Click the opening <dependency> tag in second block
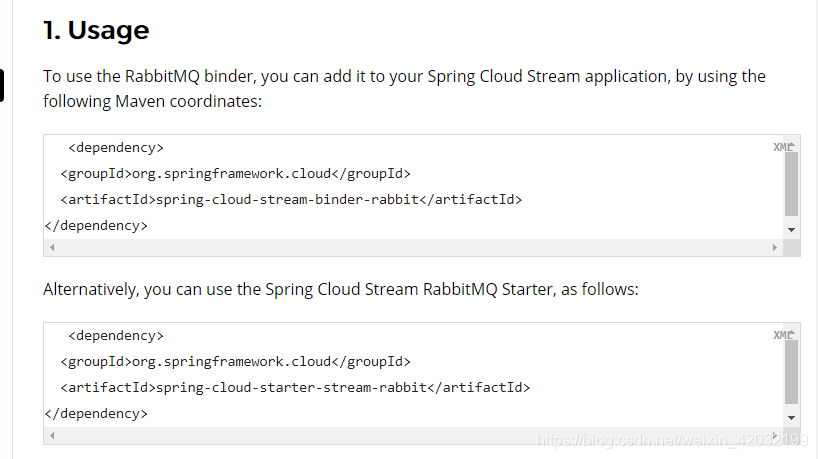The width and height of the screenshot is (818, 459). (x=116, y=336)
